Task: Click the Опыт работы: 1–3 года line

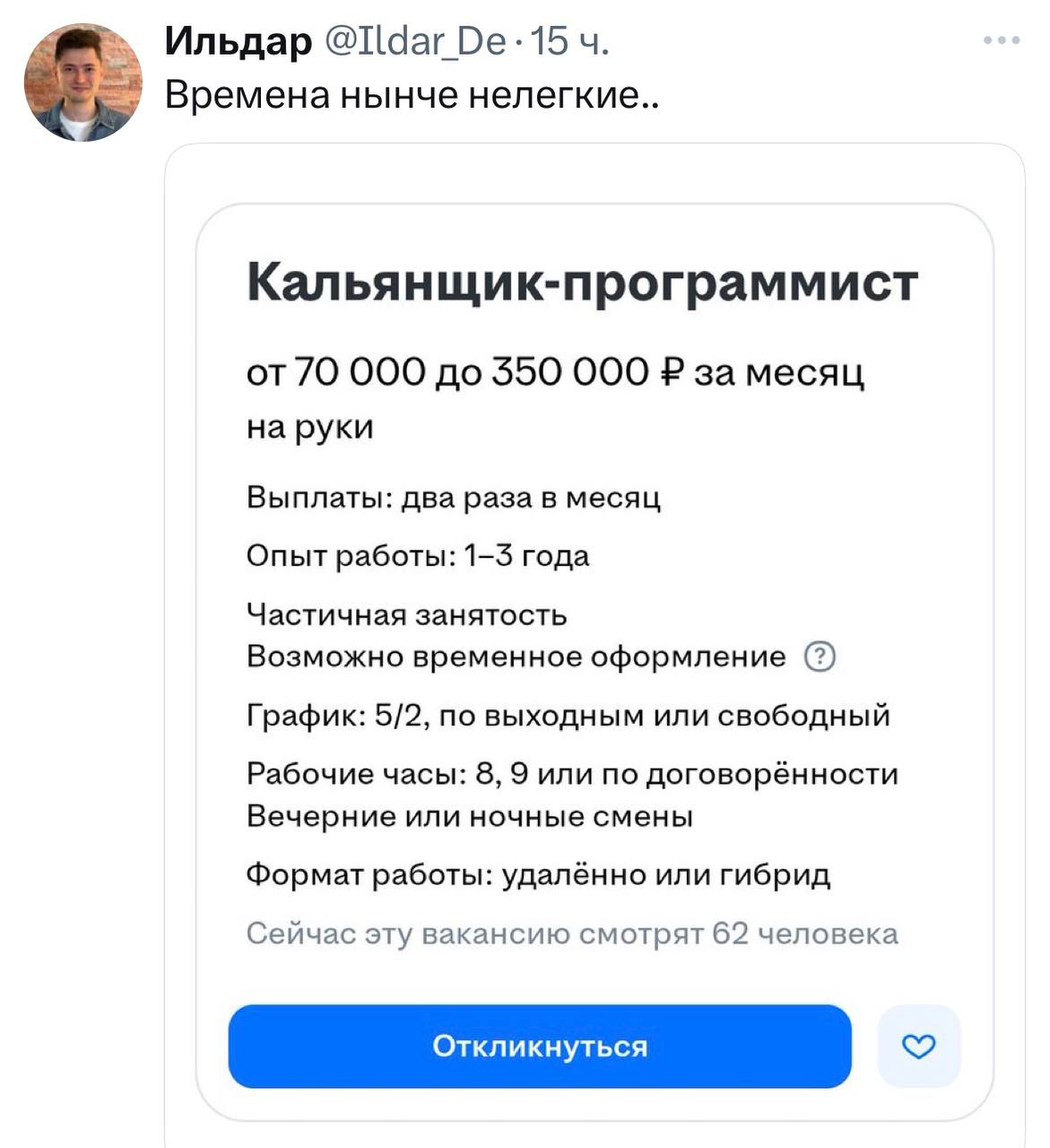Action: [418, 556]
